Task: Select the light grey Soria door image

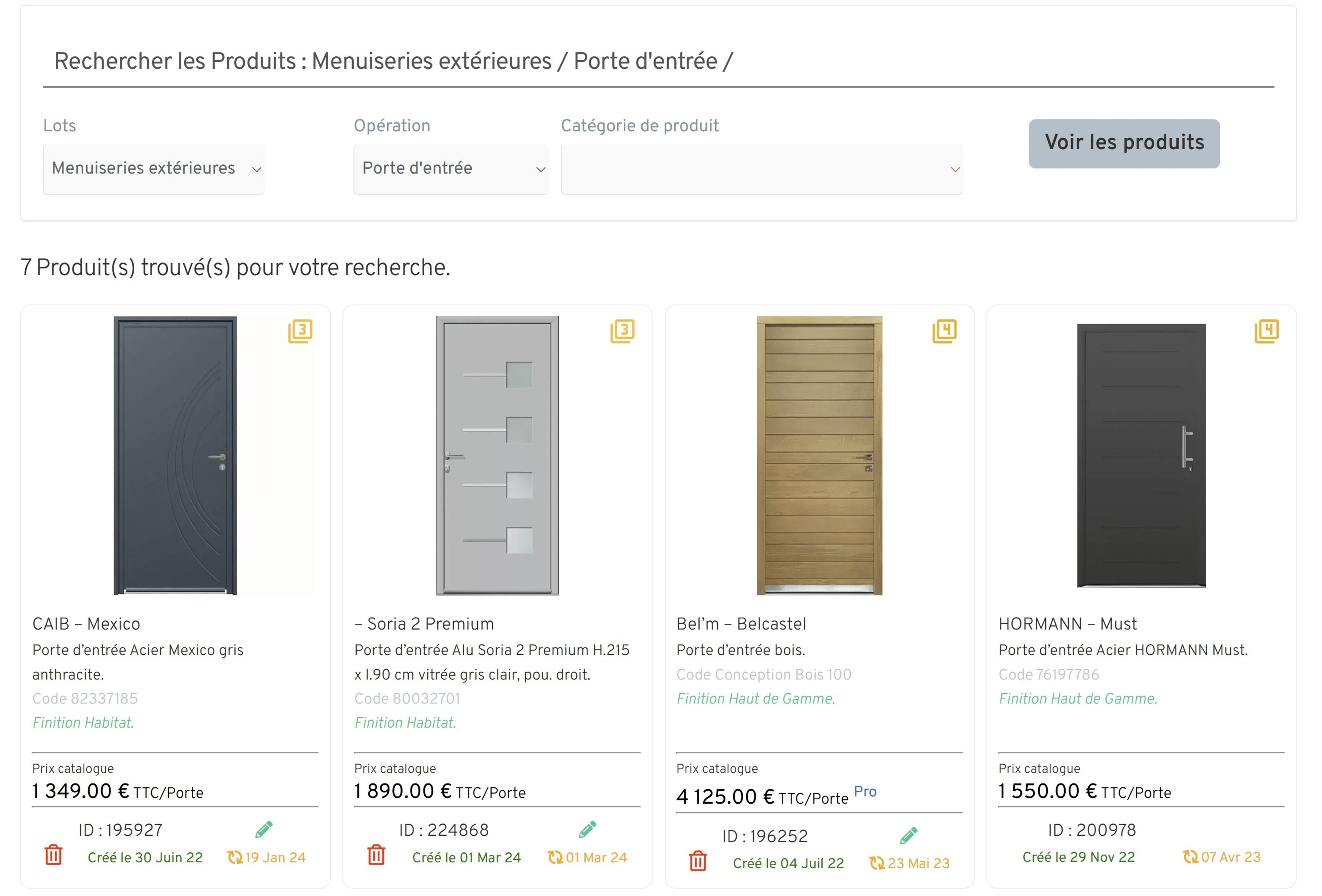Action: point(497,455)
